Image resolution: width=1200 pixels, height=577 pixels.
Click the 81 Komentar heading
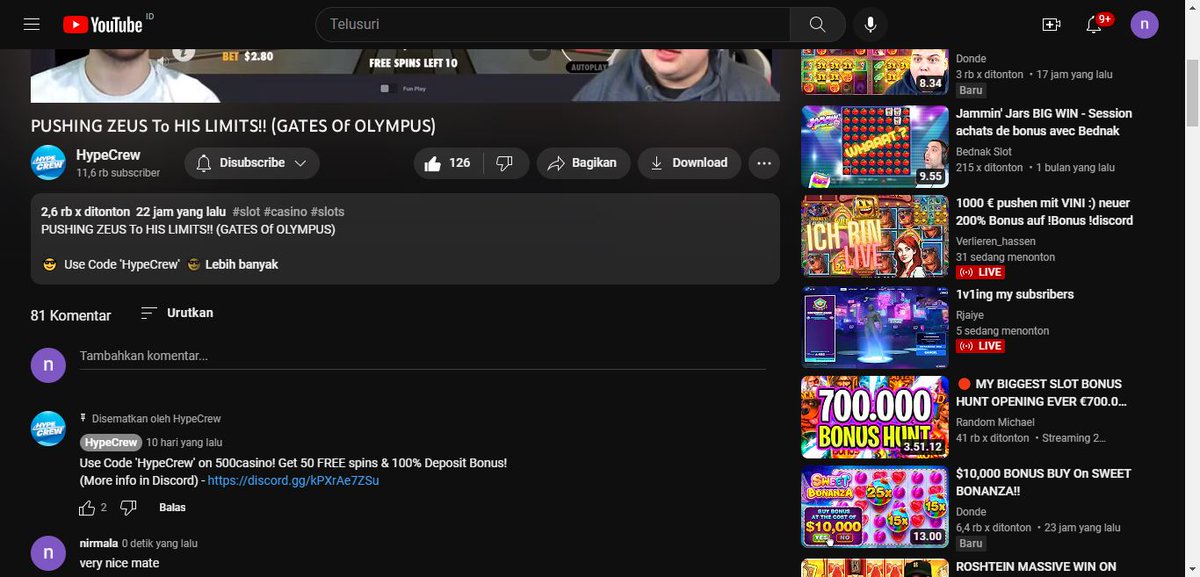71,315
